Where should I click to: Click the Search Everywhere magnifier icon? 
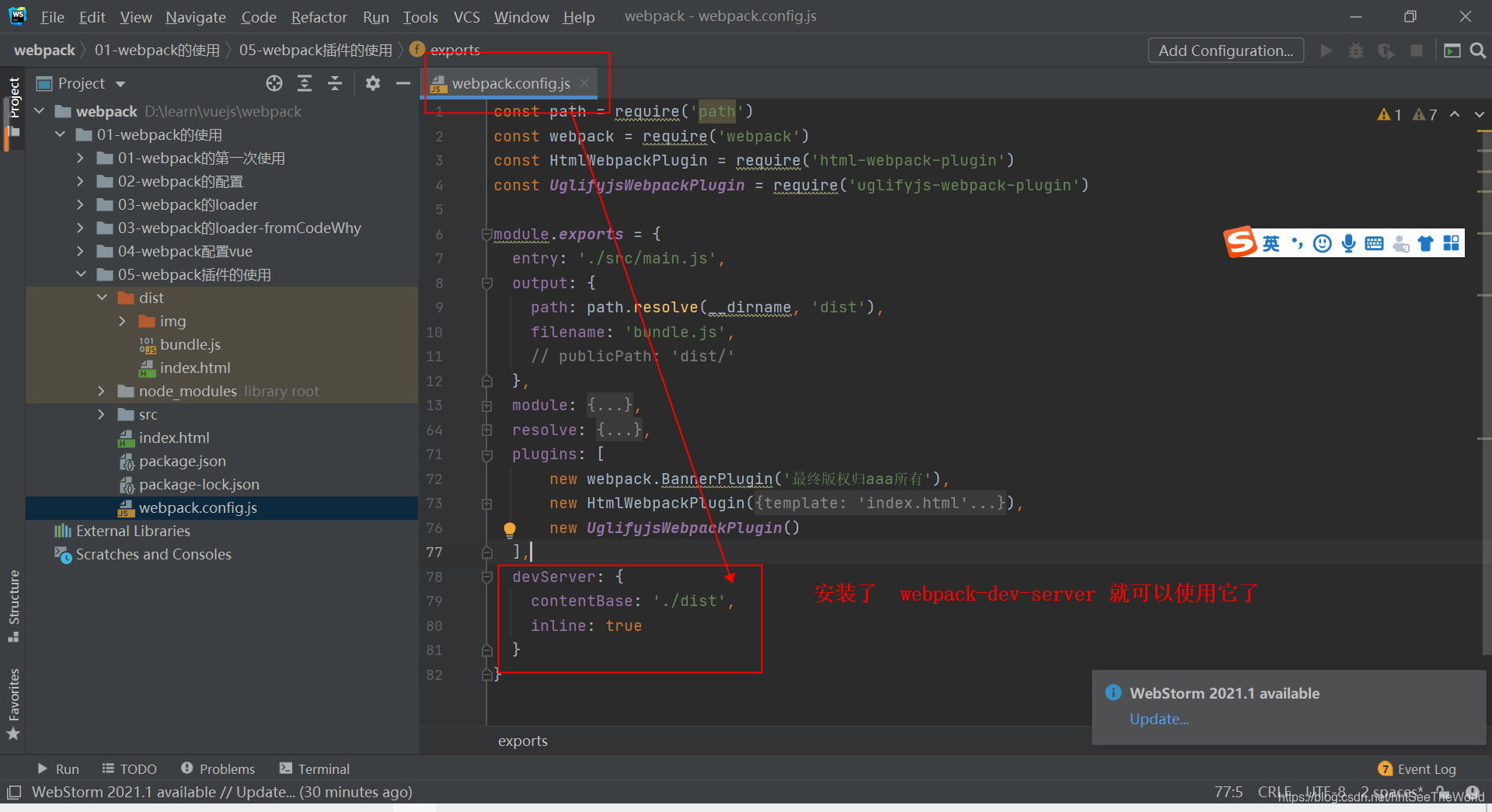click(x=1478, y=51)
